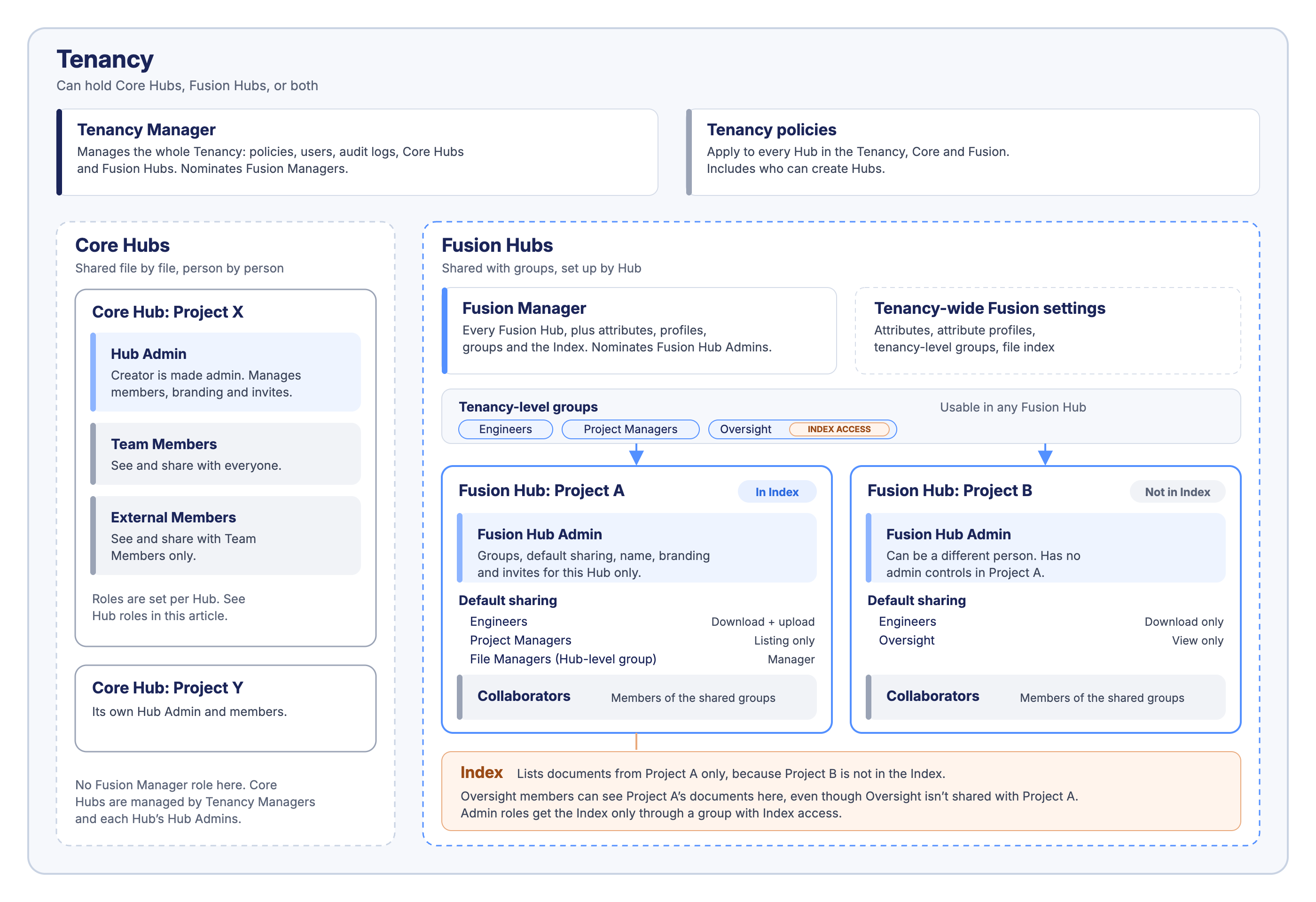Click No Fusion Manager role here note
The image size is (1316, 902).
195,802
